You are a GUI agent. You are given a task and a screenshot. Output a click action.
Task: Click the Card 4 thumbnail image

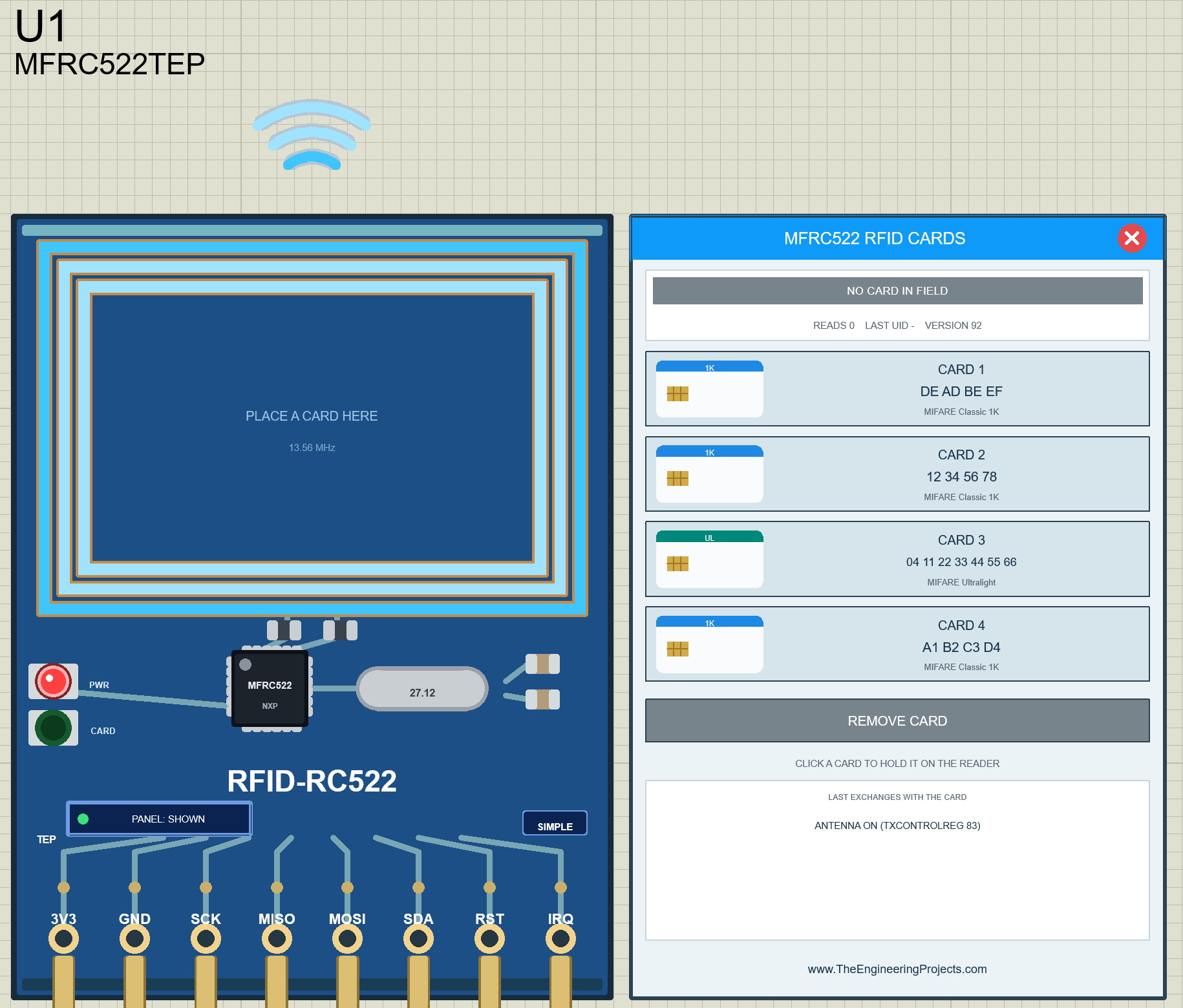pyautogui.click(x=710, y=644)
